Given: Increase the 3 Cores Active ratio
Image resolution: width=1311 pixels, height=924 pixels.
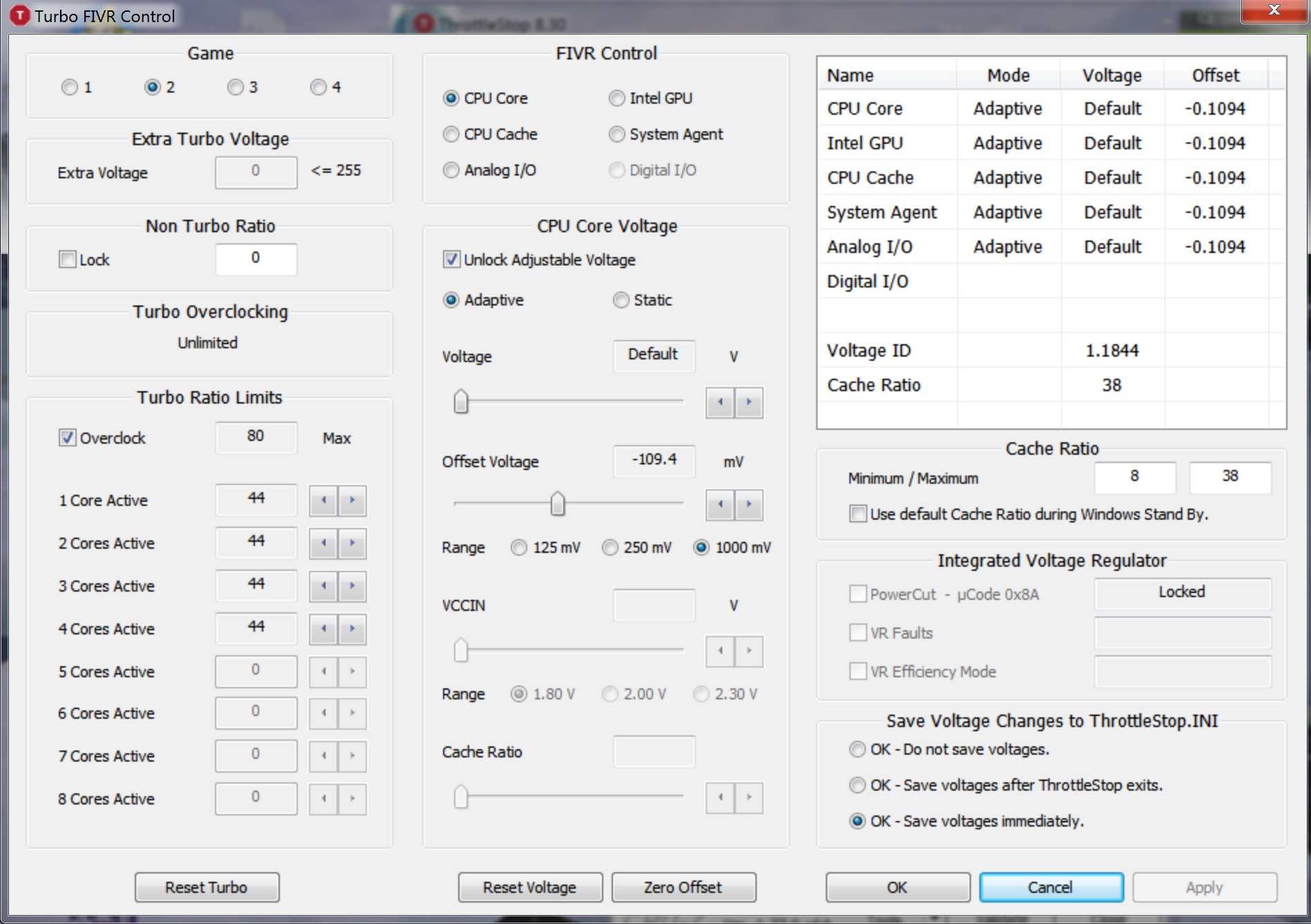Looking at the screenshot, I should coord(352,586).
